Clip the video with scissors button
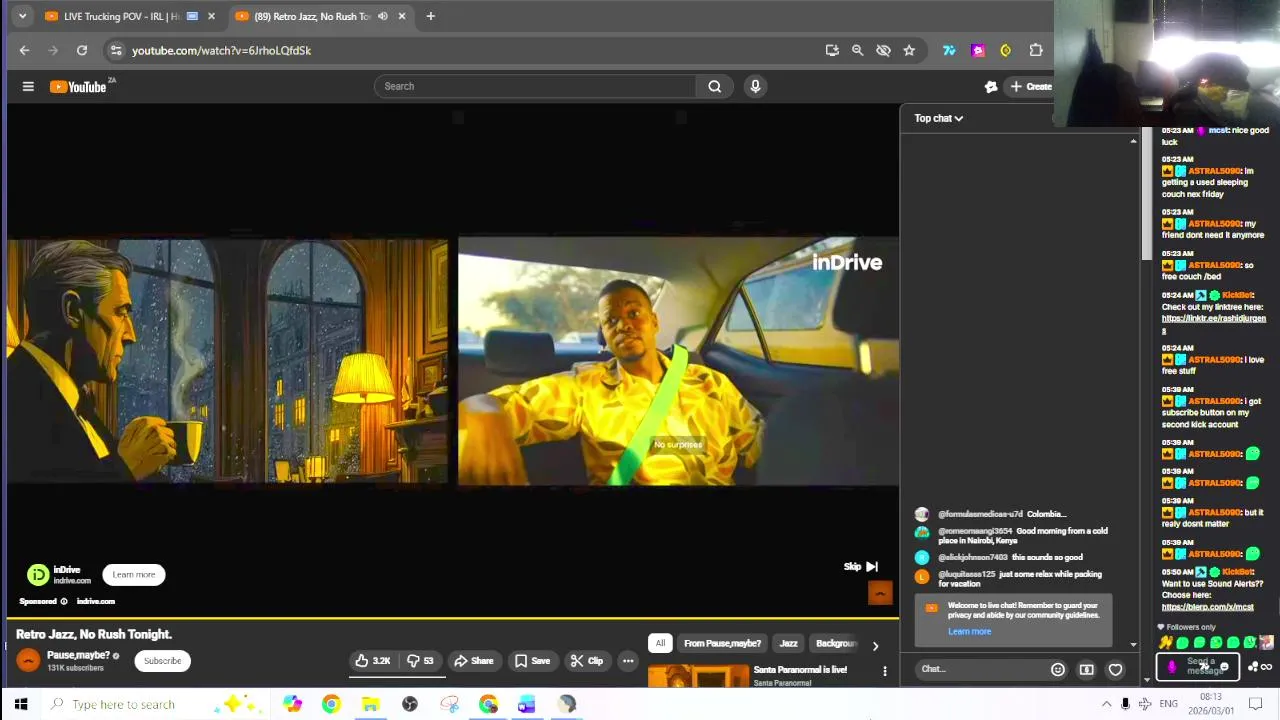Screen dimensions: 1280x720 586,661
